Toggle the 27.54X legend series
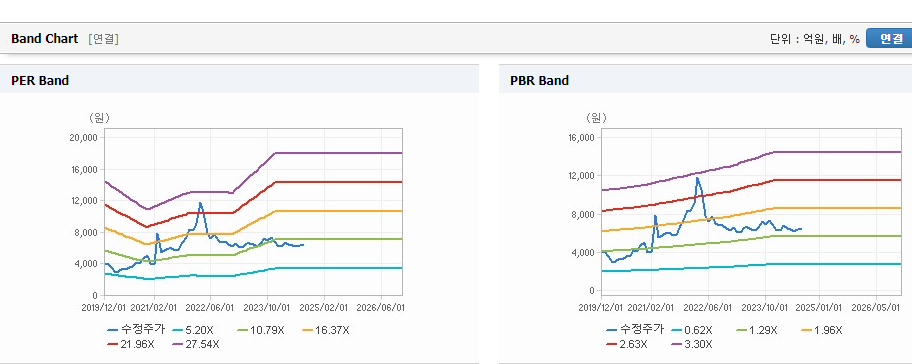This screenshot has height=364, width=912. pyautogui.click(x=196, y=344)
